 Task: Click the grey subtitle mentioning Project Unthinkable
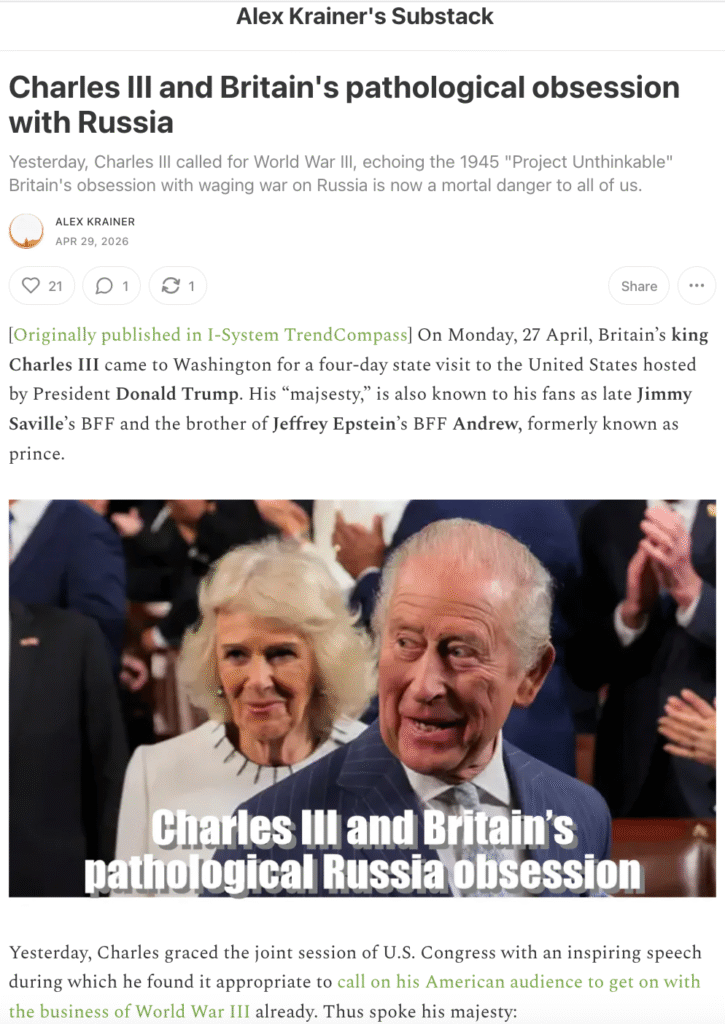341,174
